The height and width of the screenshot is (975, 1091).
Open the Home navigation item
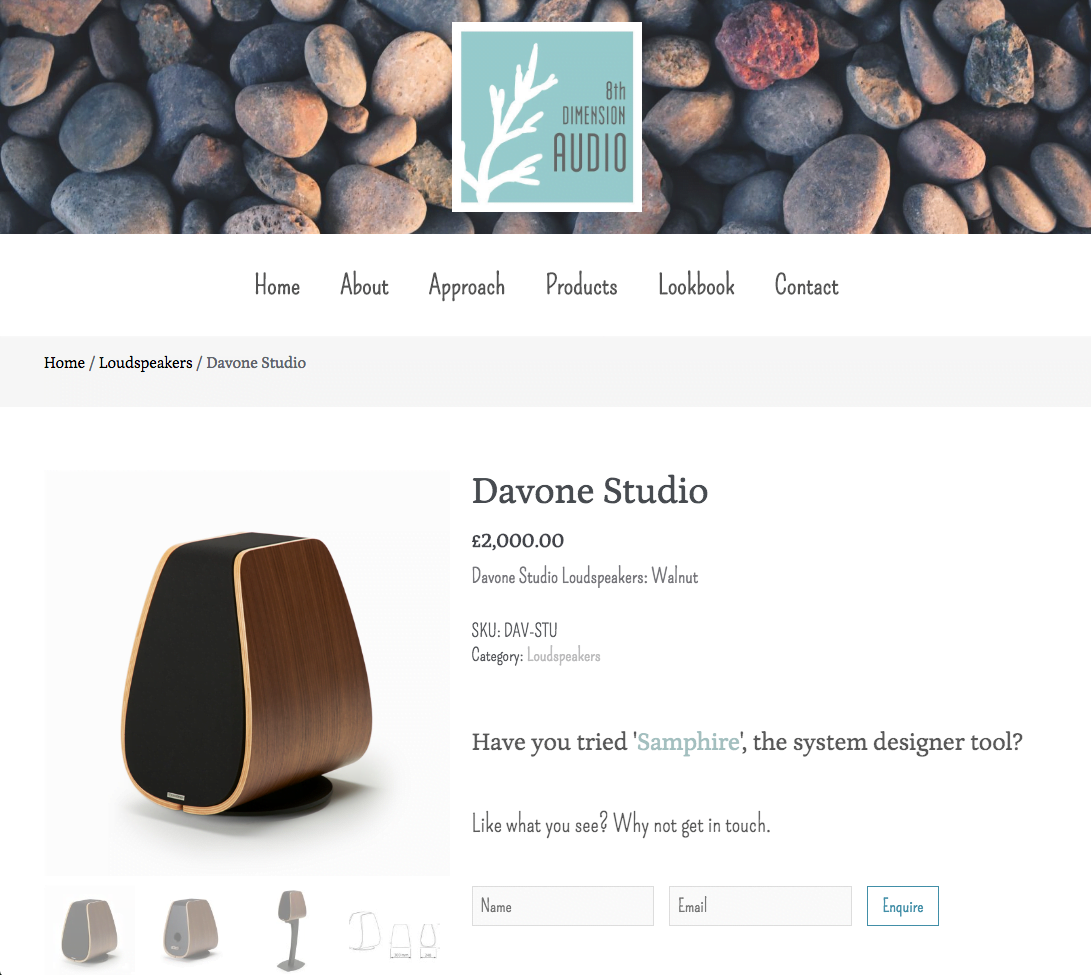click(x=277, y=285)
